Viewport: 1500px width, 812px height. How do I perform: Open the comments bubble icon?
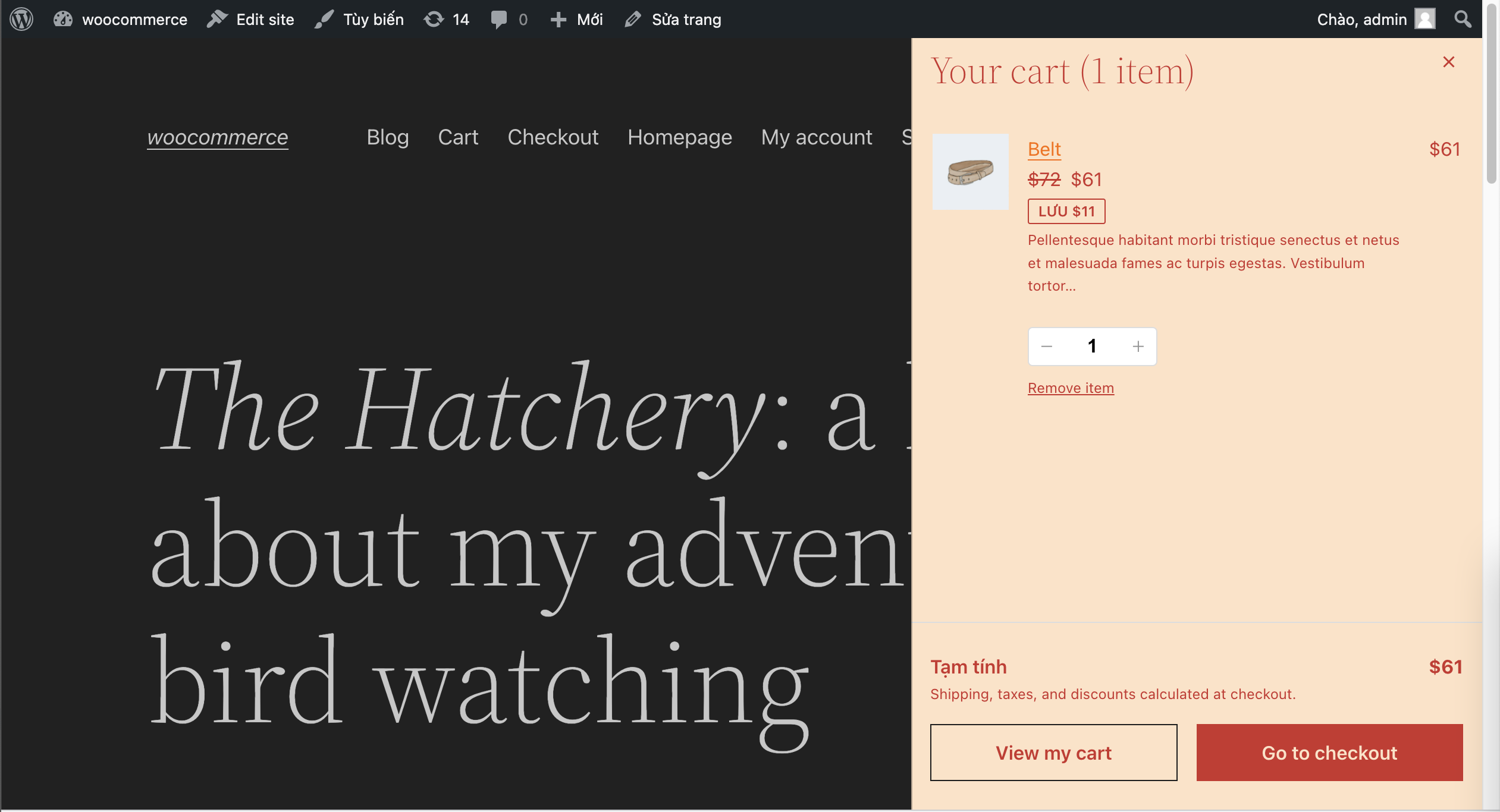(x=499, y=19)
